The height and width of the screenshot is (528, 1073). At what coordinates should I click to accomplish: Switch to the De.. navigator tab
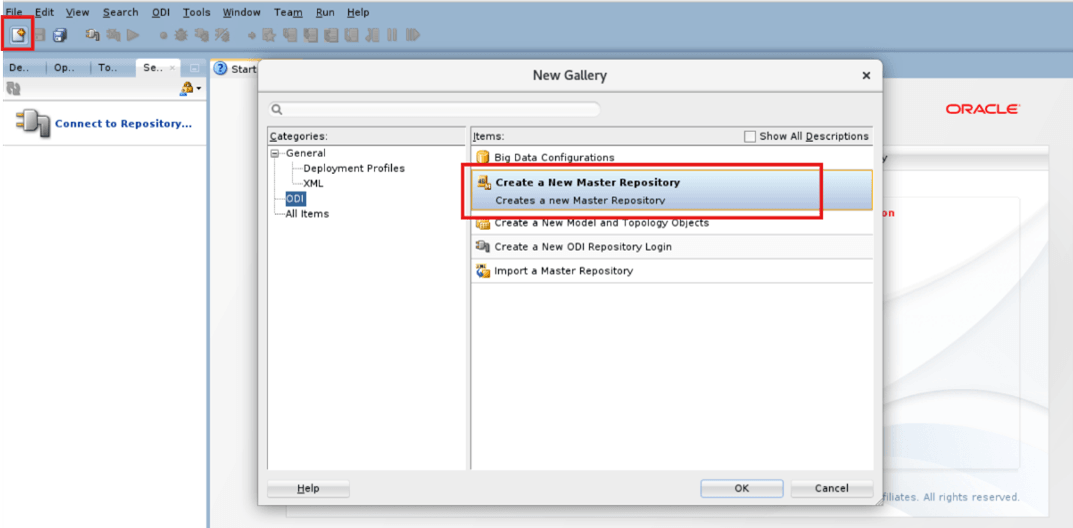coord(23,68)
